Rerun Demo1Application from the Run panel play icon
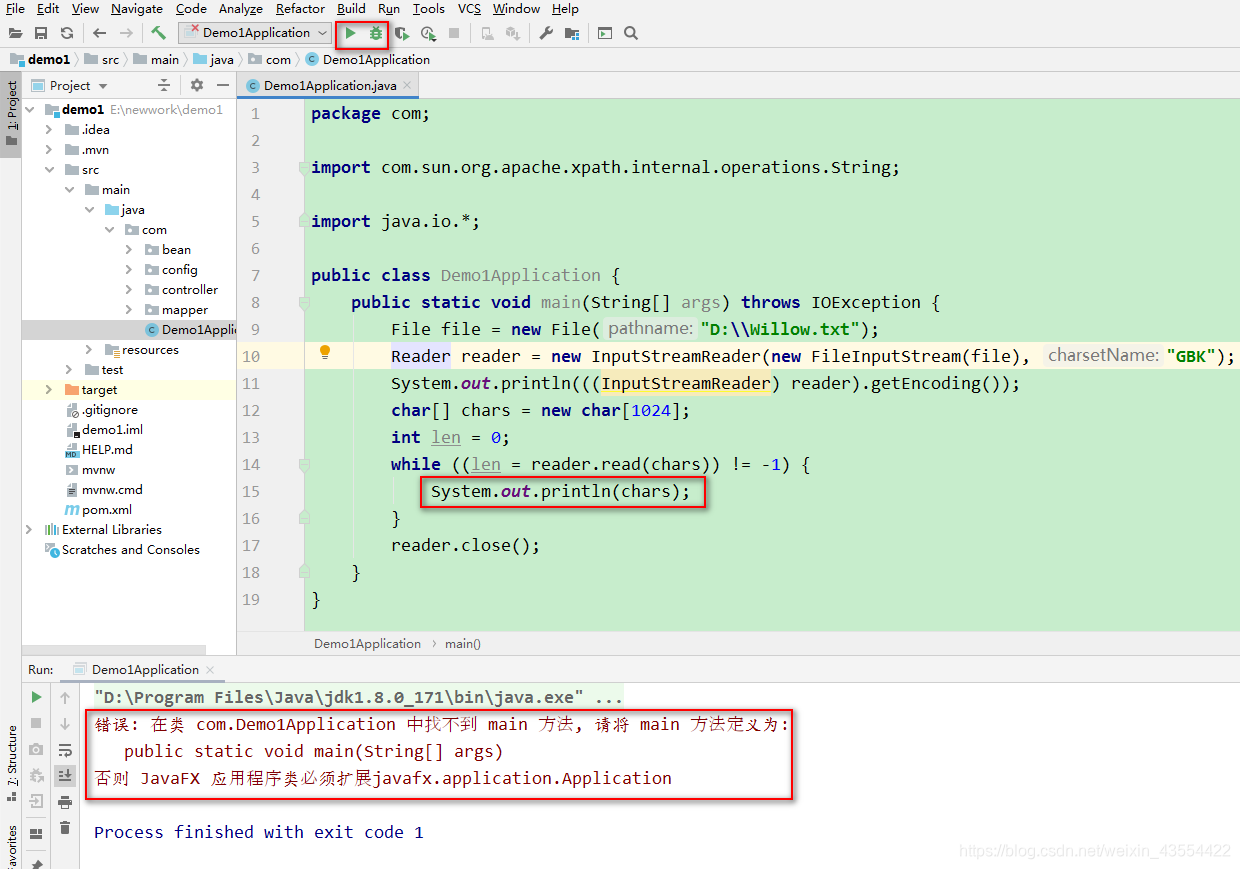Viewport: 1240px width, 869px height. pyautogui.click(x=35, y=697)
